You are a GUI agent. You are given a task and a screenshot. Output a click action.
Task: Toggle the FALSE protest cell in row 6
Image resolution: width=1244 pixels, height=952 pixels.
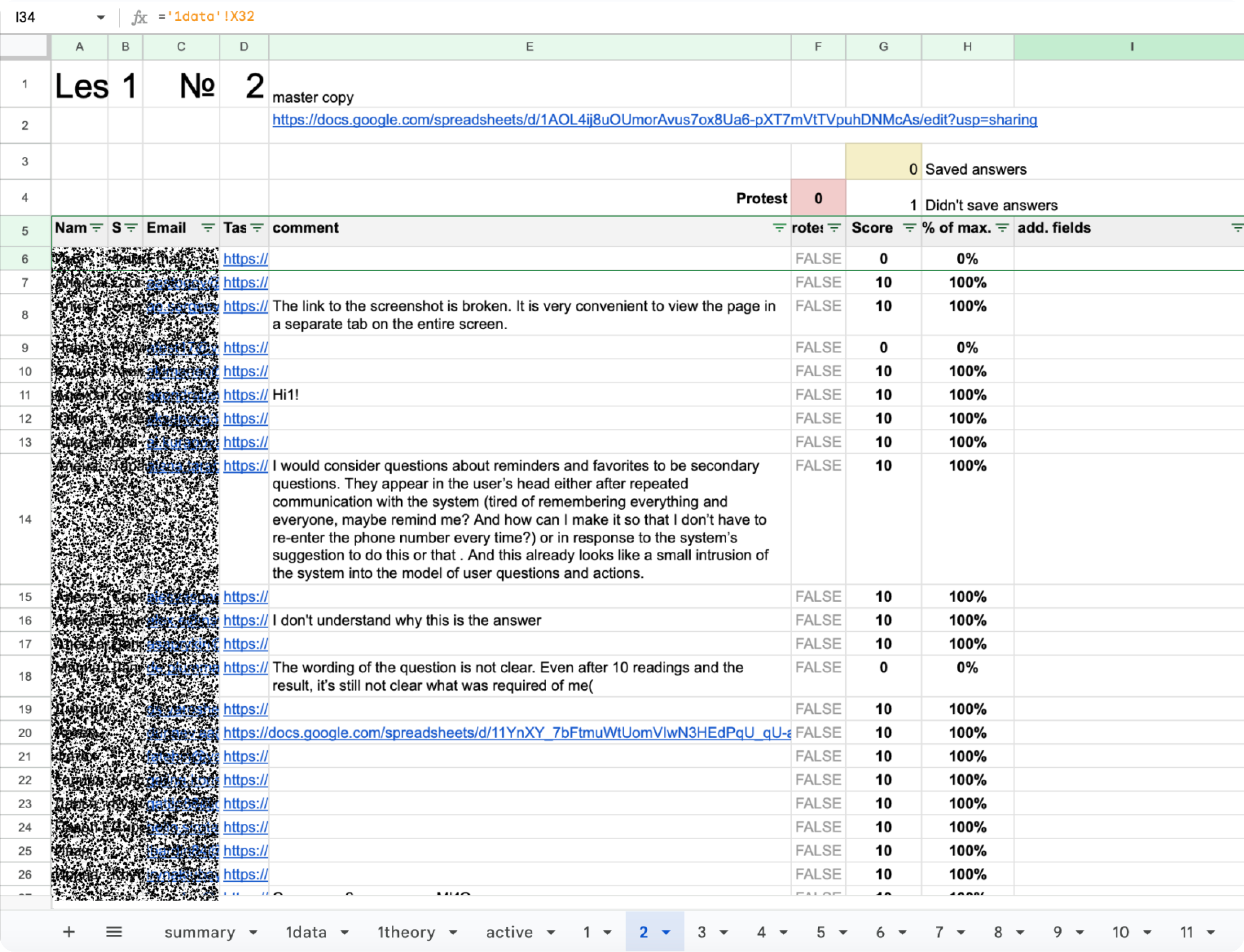pos(819,259)
